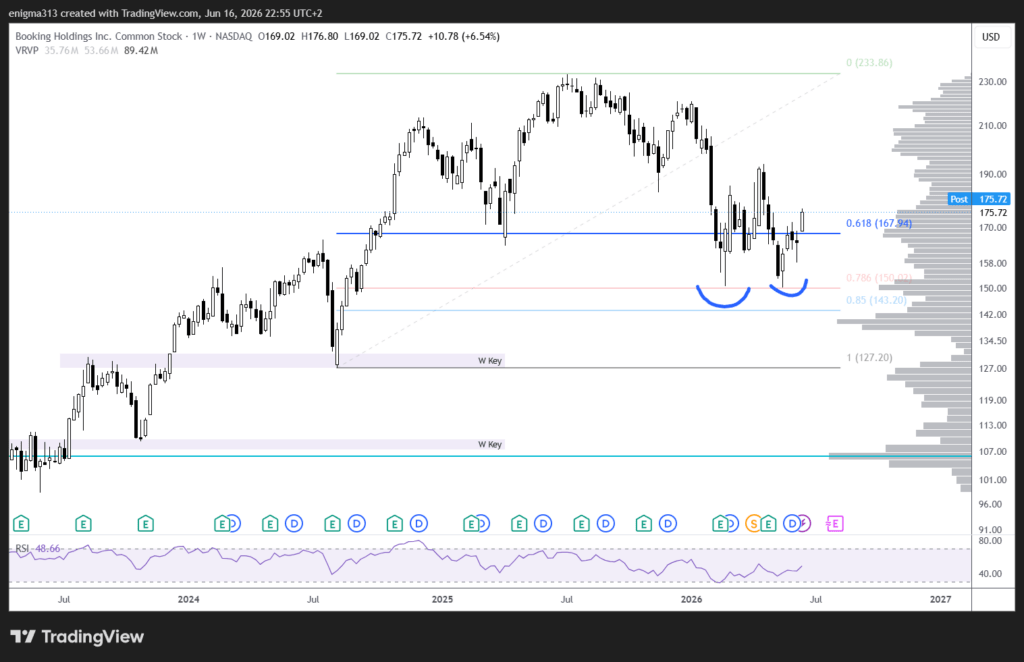This screenshot has height=662, width=1024.
Task: Click the change value +10.78 (+6.54%)
Action: 464,37
